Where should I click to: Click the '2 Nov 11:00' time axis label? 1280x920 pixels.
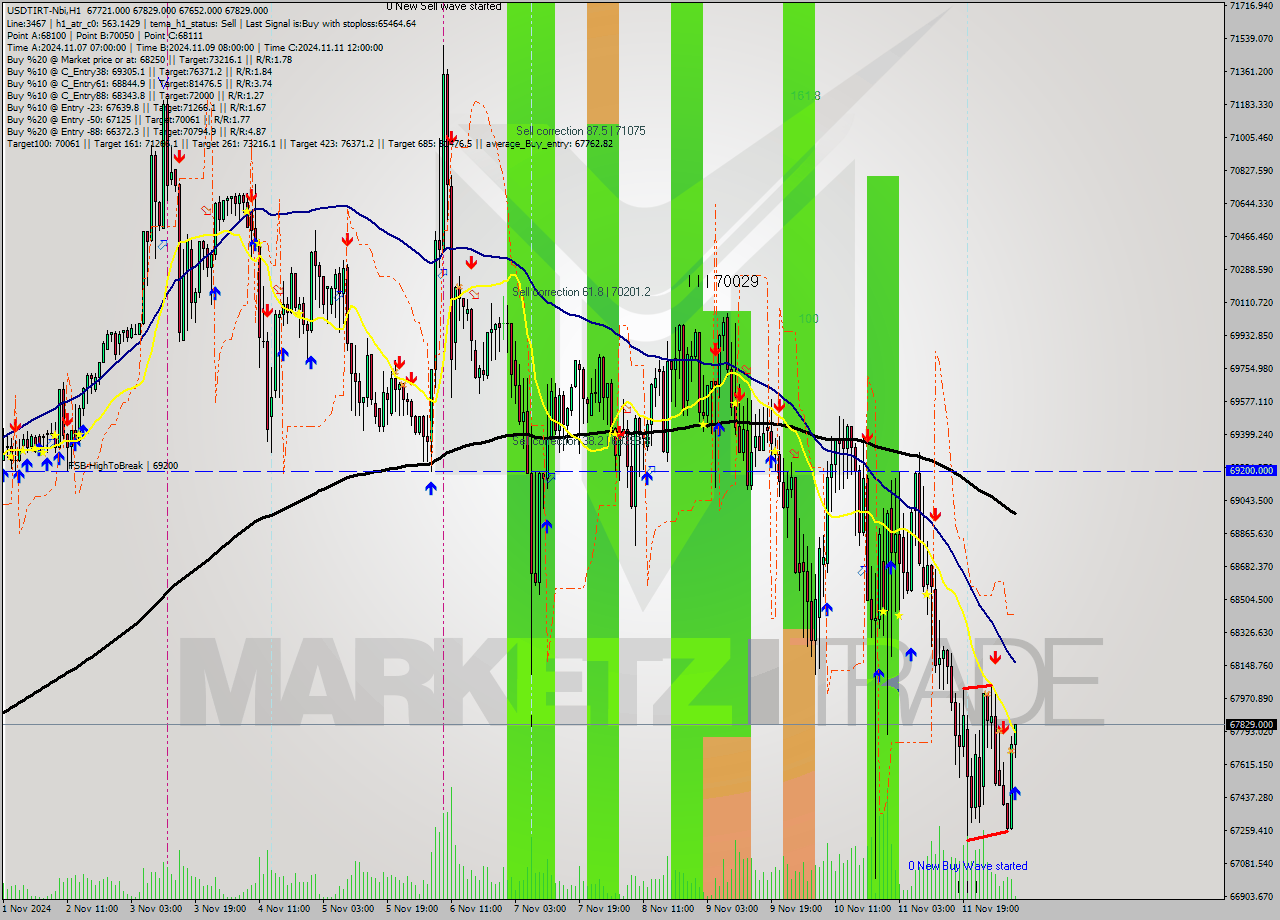(91, 909)
